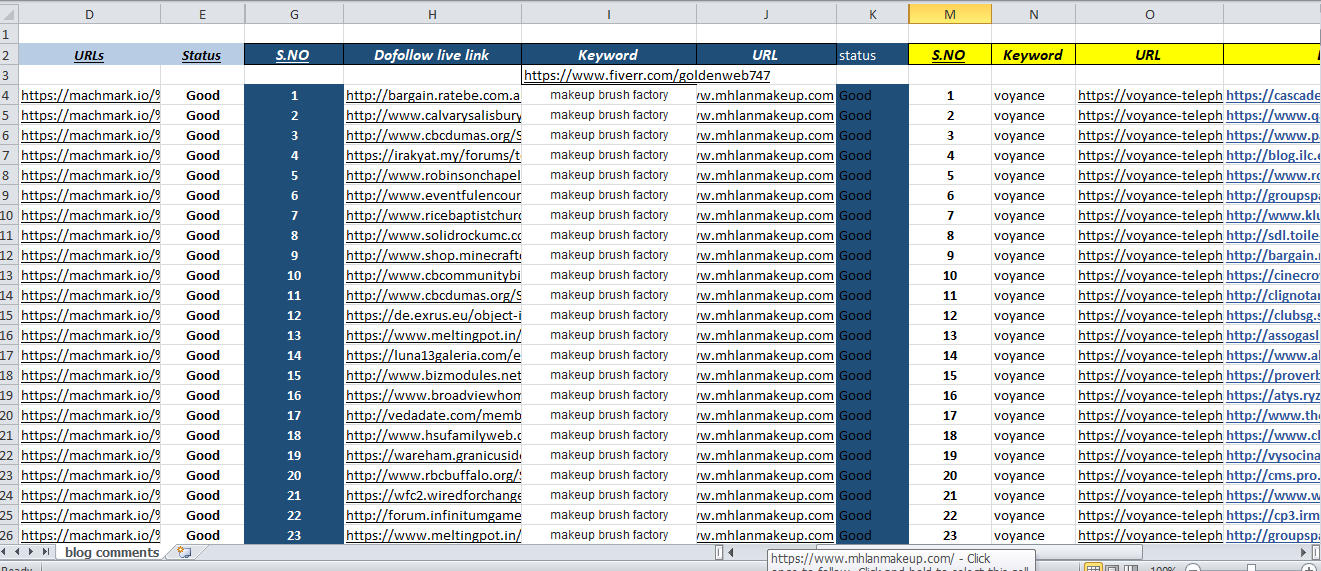Select serial number 13 in column G
The image size is (1321, 571).
(x=293, y=335)
